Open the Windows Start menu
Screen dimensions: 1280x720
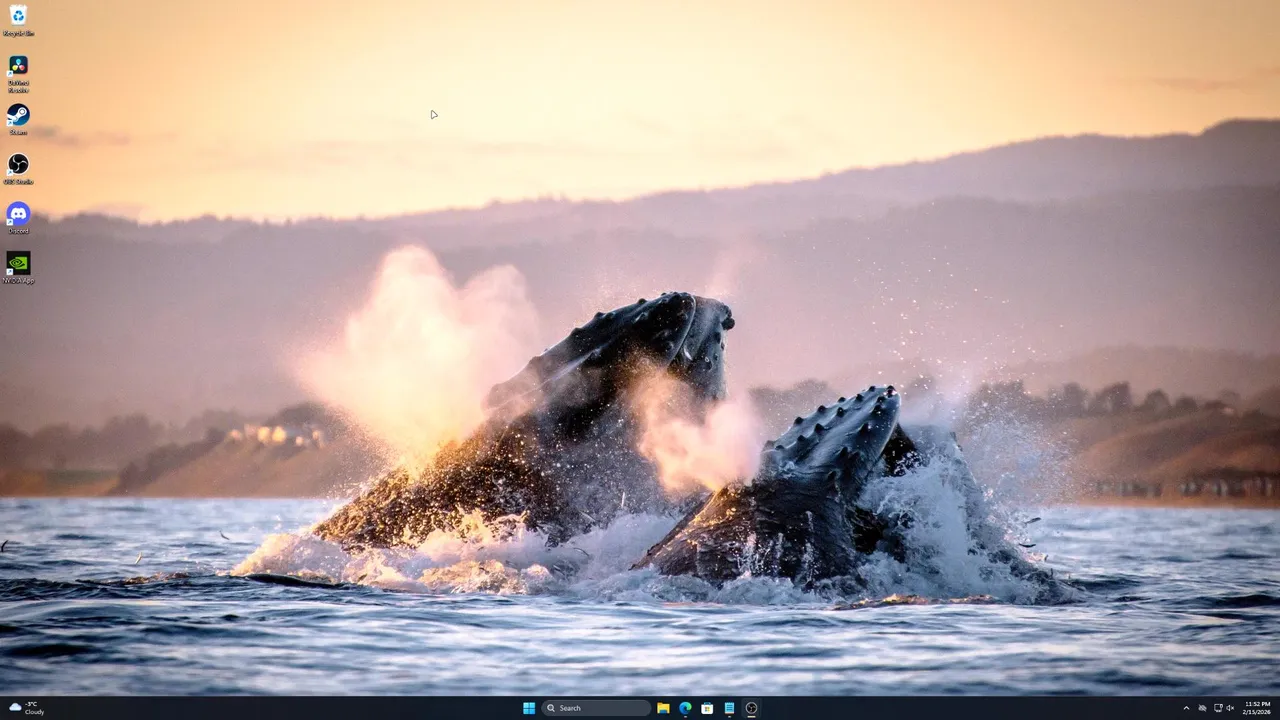point(529,708)
